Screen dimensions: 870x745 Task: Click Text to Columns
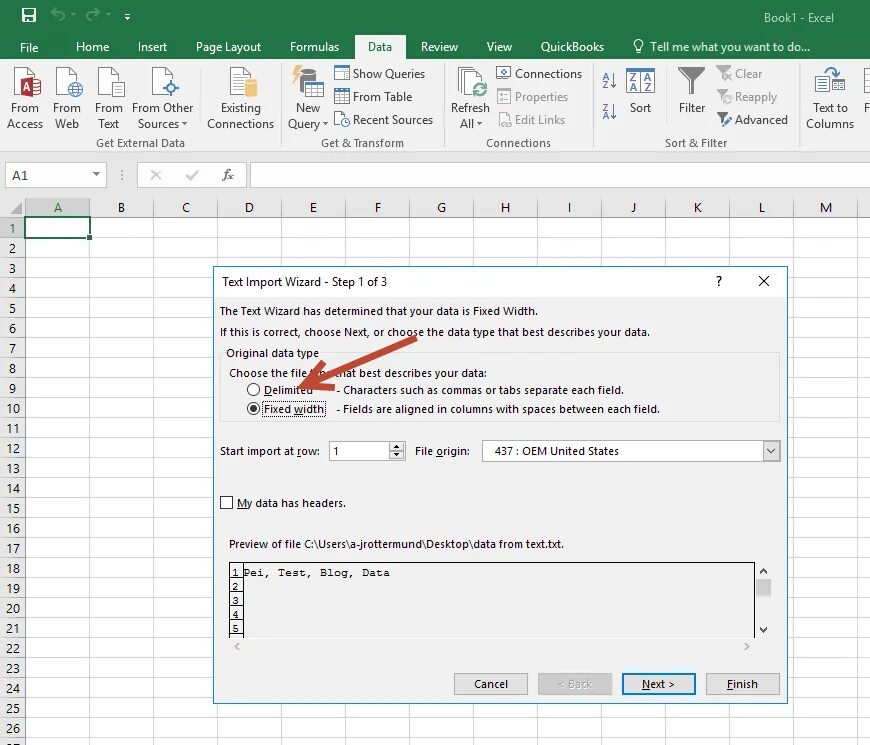(x=830, y=99)
